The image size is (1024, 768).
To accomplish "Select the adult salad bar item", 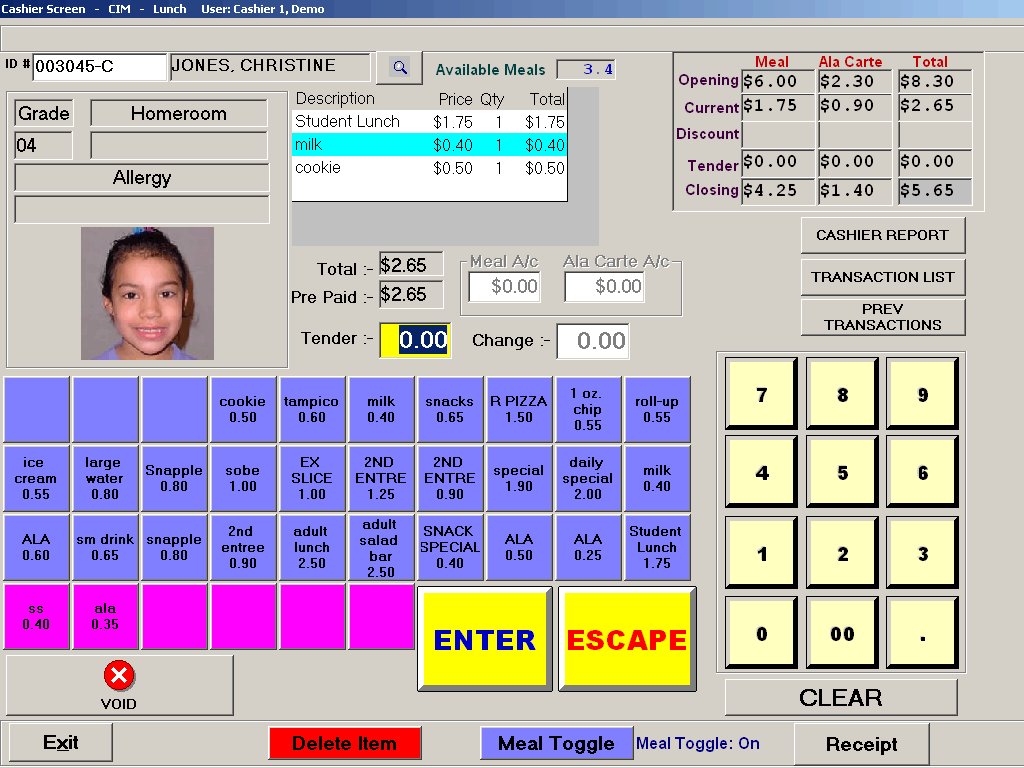I will (x=380, y=547).
